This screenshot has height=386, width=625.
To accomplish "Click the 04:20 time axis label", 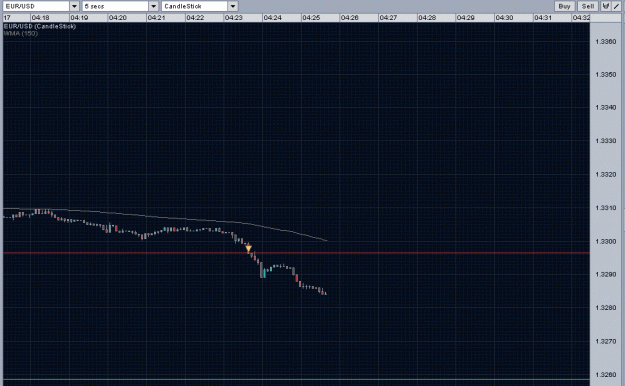I will [x=118, y=18].
